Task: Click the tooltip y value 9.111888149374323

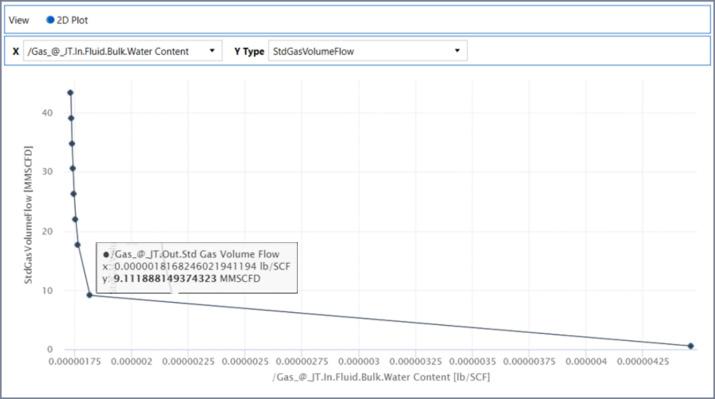Action: click(x=165, y=279)
